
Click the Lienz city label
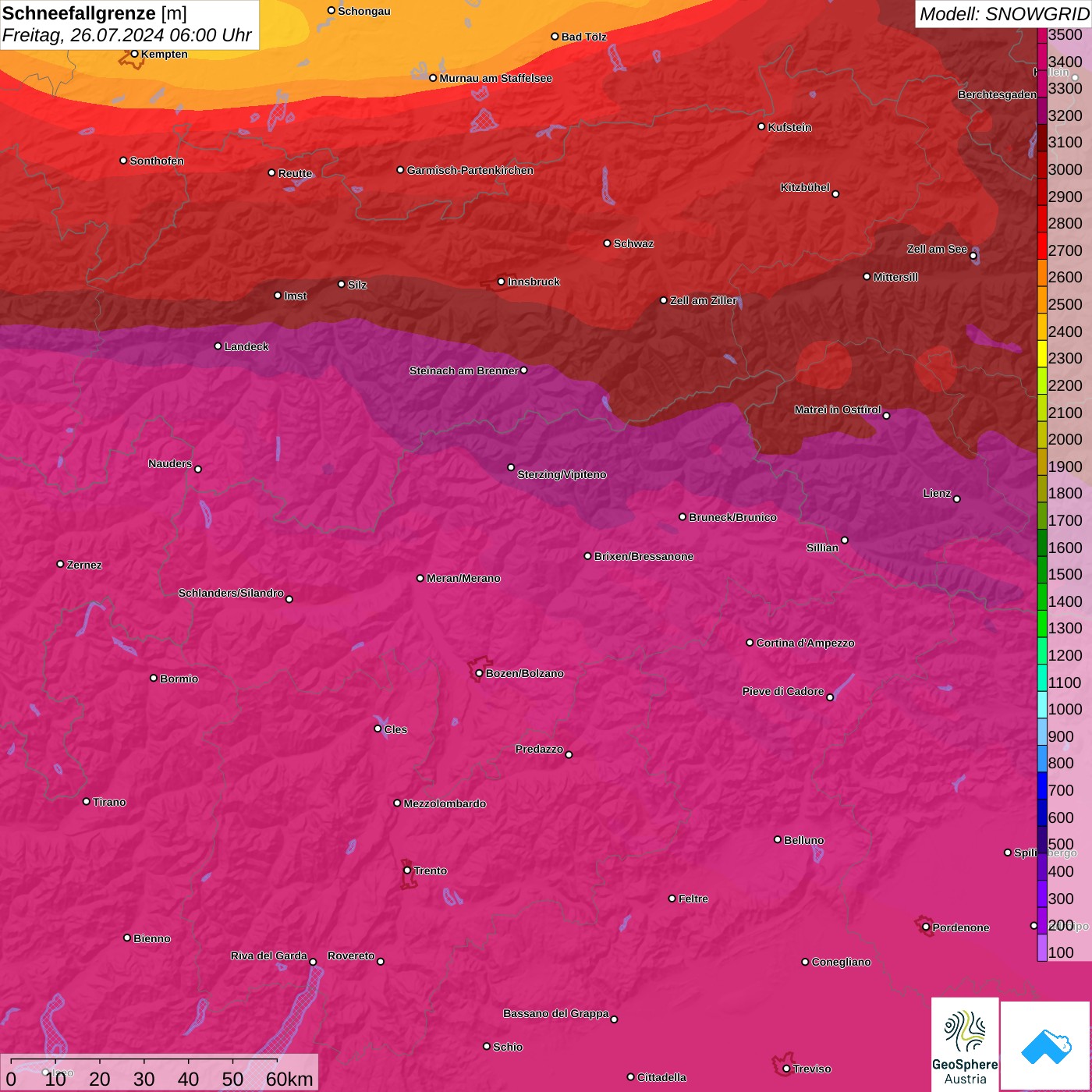point(937,493)
